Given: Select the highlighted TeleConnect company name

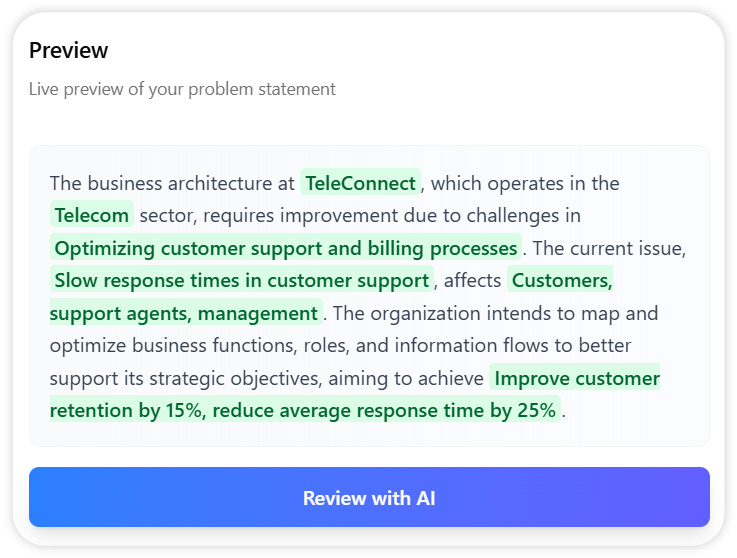Looking at the screenshot, I should point(360,183).
